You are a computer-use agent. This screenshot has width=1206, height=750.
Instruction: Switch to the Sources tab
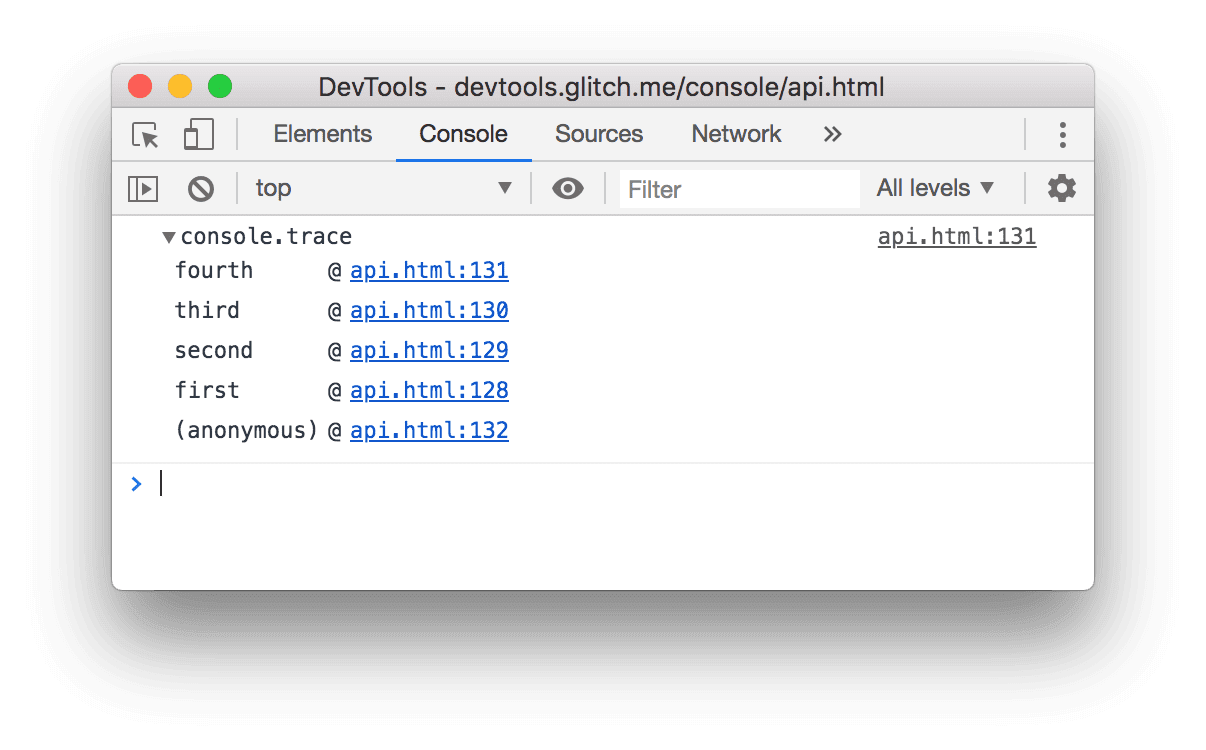click(x=598, y=134)
